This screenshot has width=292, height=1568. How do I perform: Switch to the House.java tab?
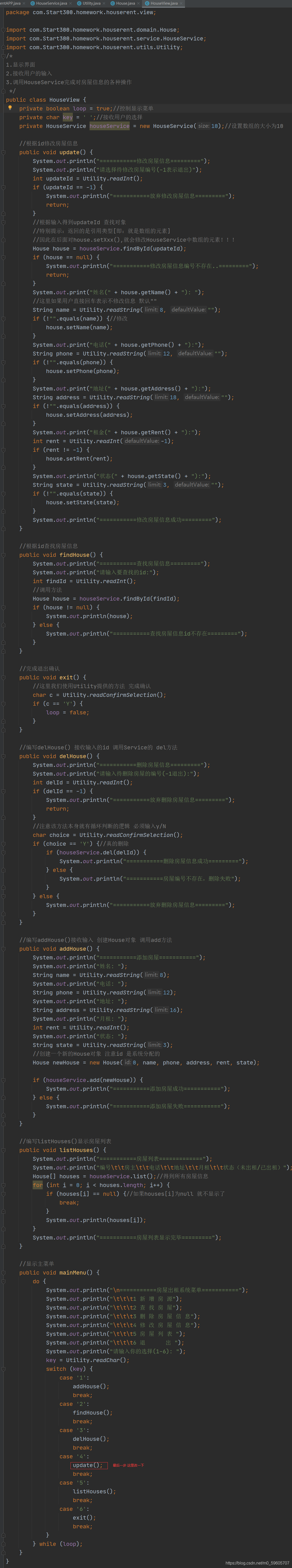click(125, 3)
